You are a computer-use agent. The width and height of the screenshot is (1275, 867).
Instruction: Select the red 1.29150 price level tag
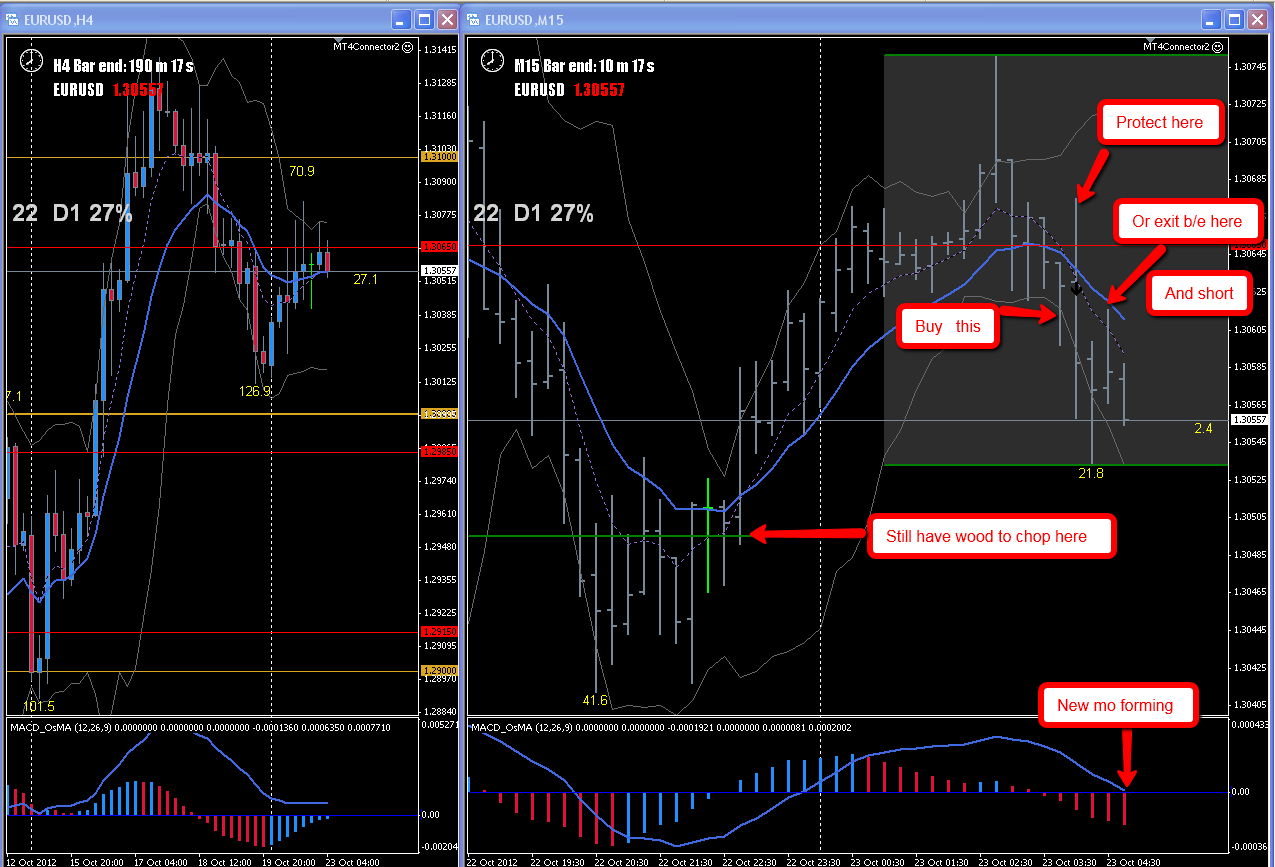pos(439,632)
